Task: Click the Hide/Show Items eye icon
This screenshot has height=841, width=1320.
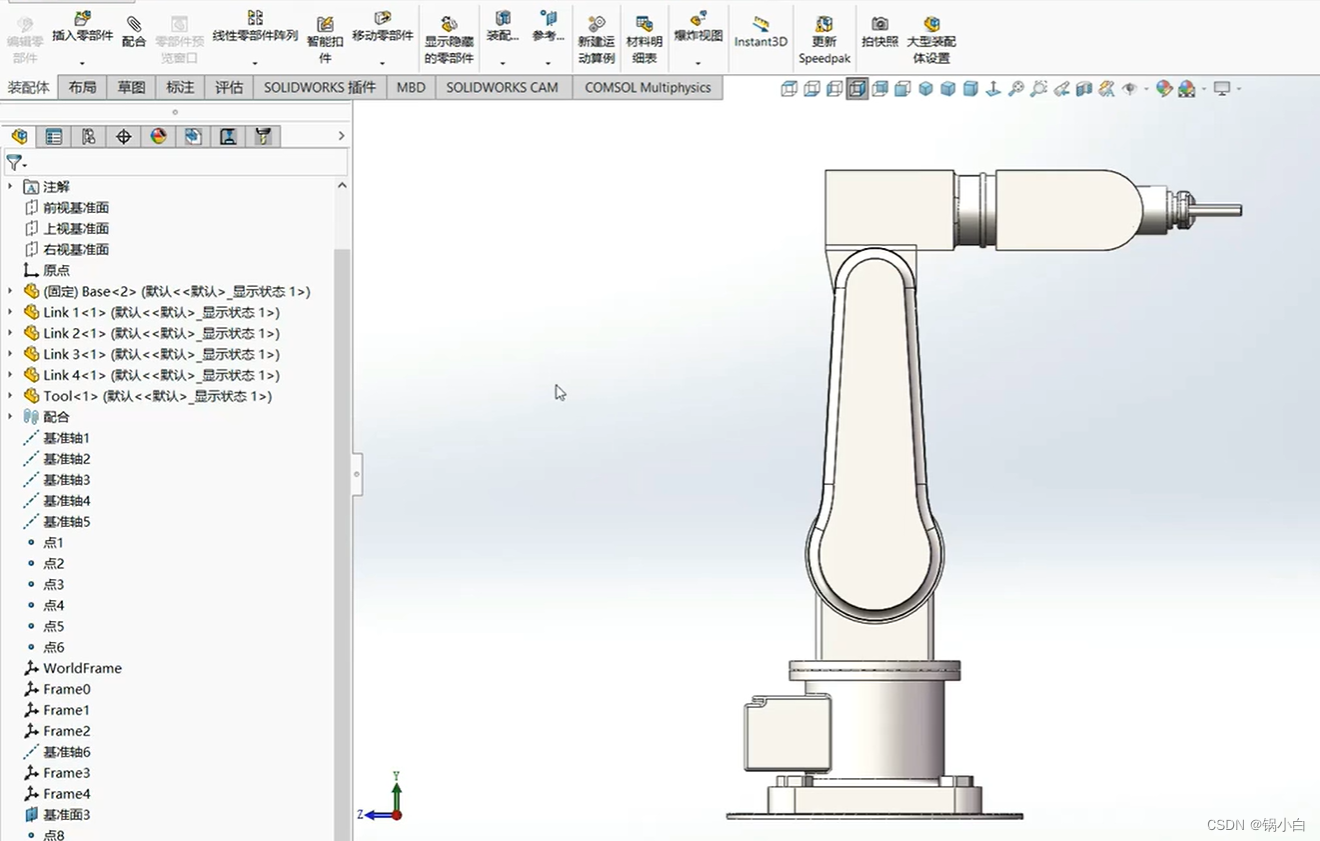Action: tap(1130, 89)
